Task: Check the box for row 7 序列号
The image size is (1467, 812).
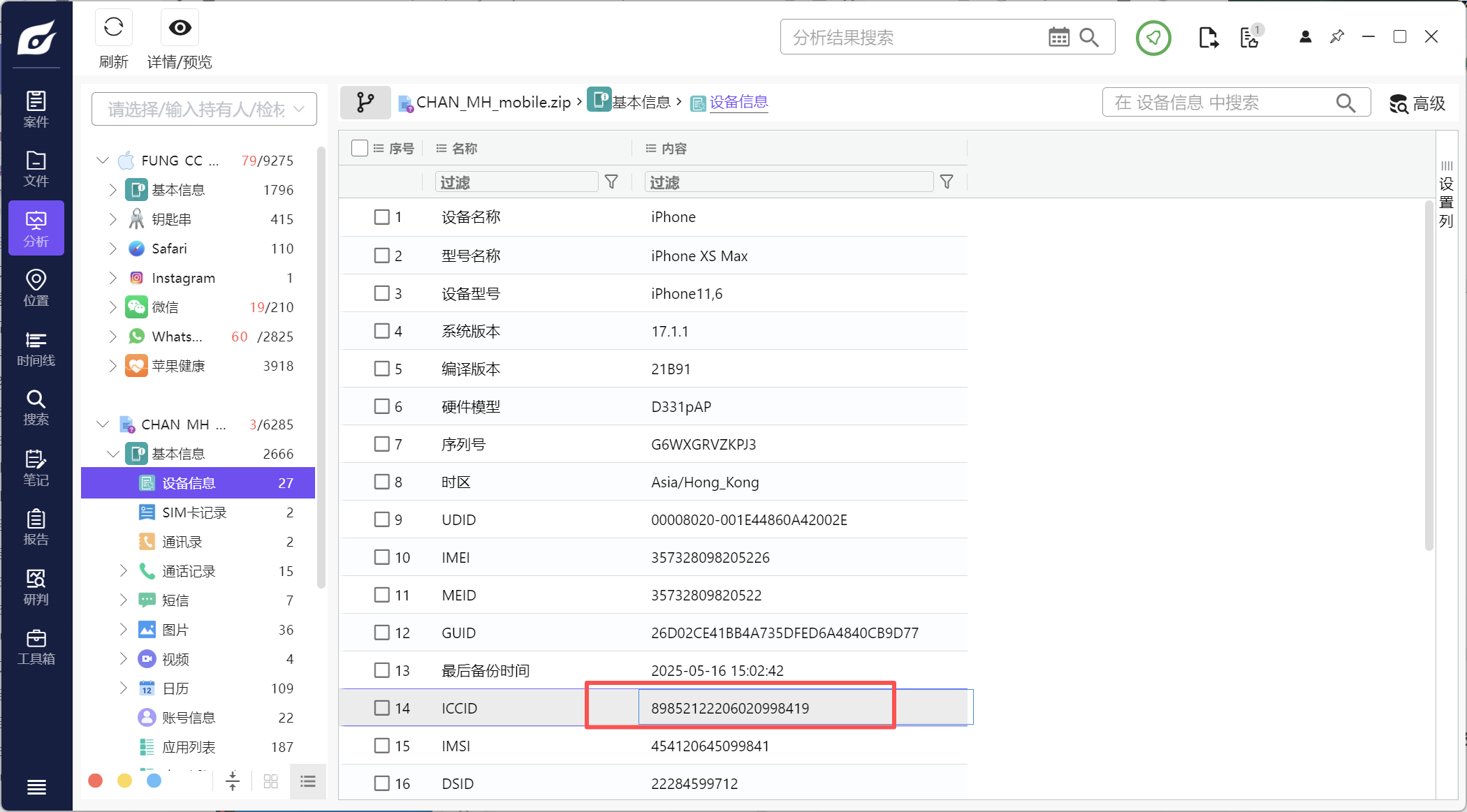Action: tap(381, 444)
